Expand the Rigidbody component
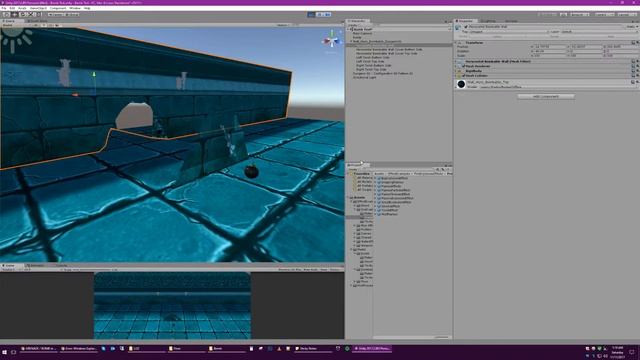 (x=456, y=71)
